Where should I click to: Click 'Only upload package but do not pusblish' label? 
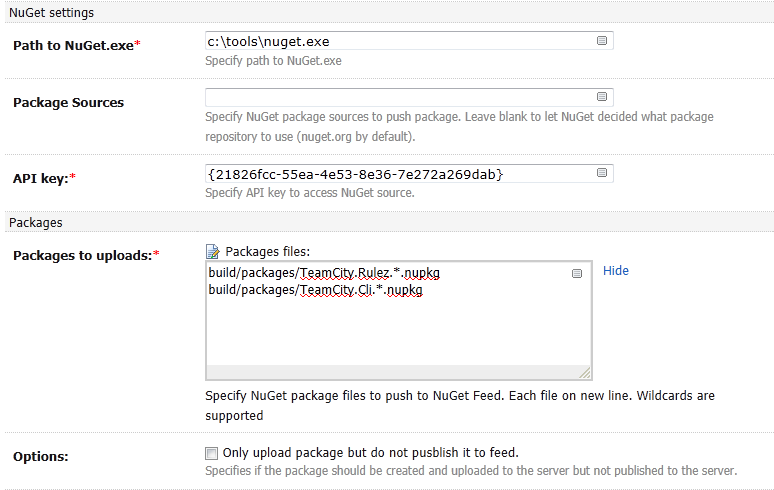[x=370, y=452]
